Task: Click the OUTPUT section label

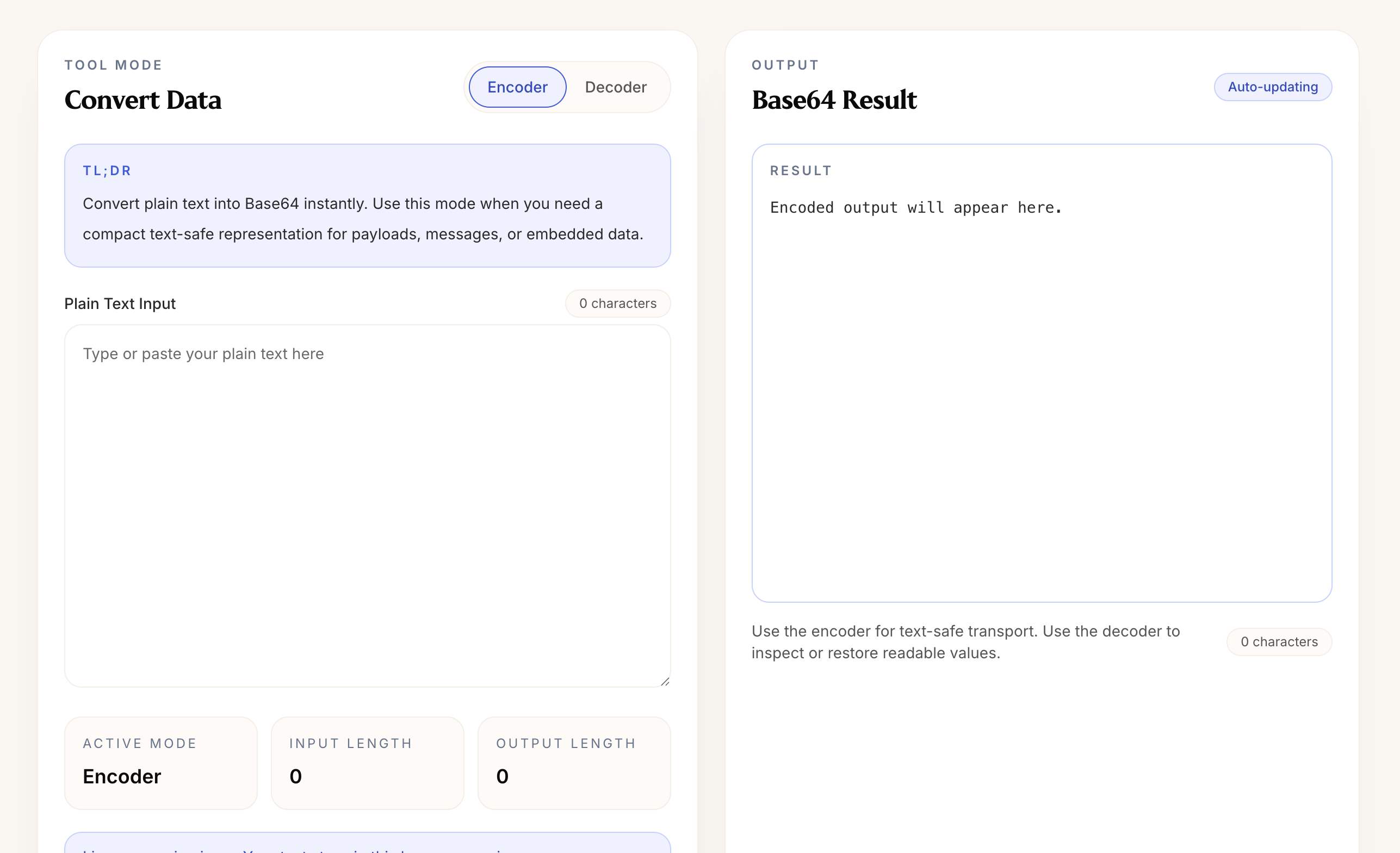Action: click(x=785, y=65)
